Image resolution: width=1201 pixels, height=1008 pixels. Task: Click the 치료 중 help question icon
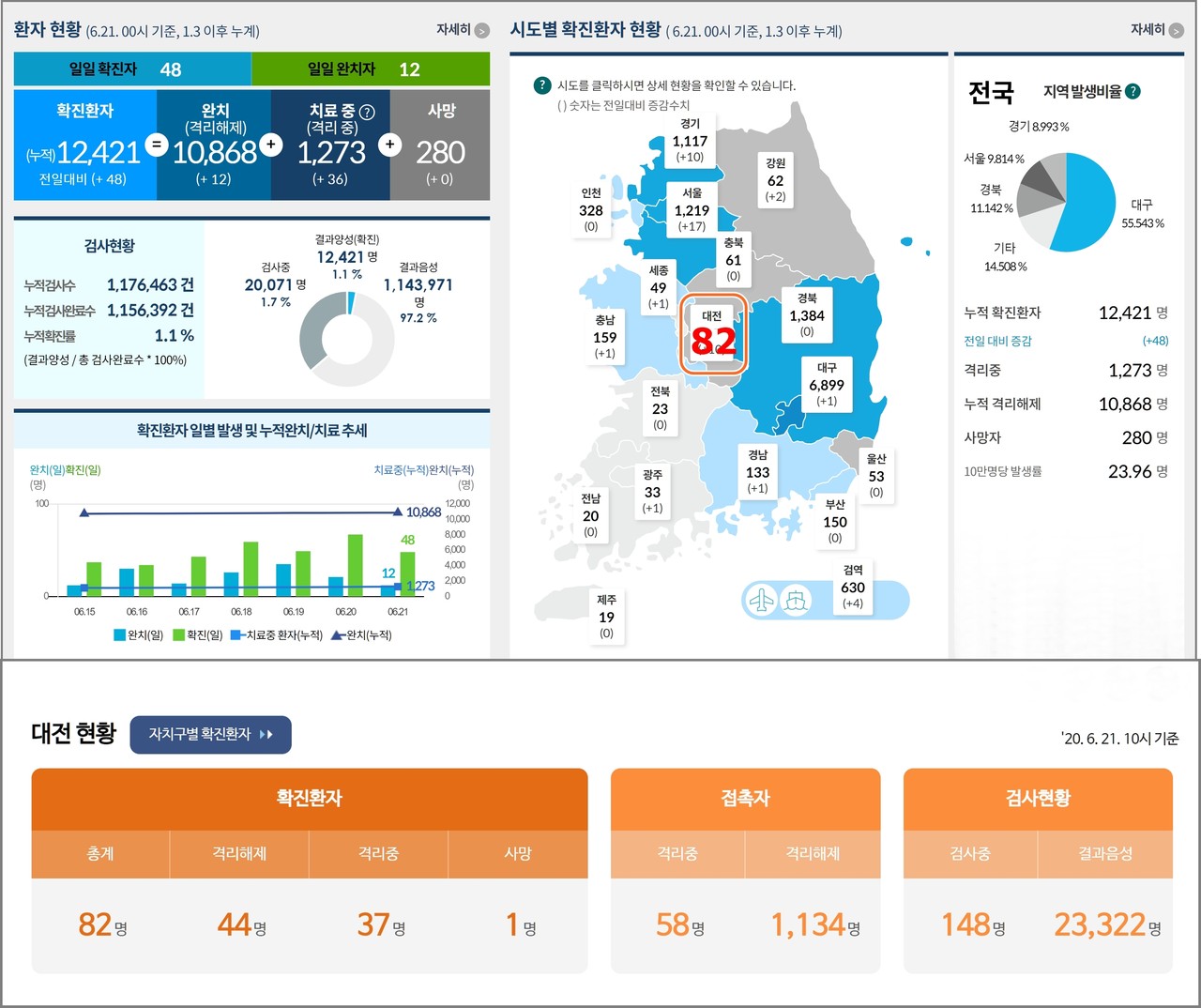click(367, 112)
